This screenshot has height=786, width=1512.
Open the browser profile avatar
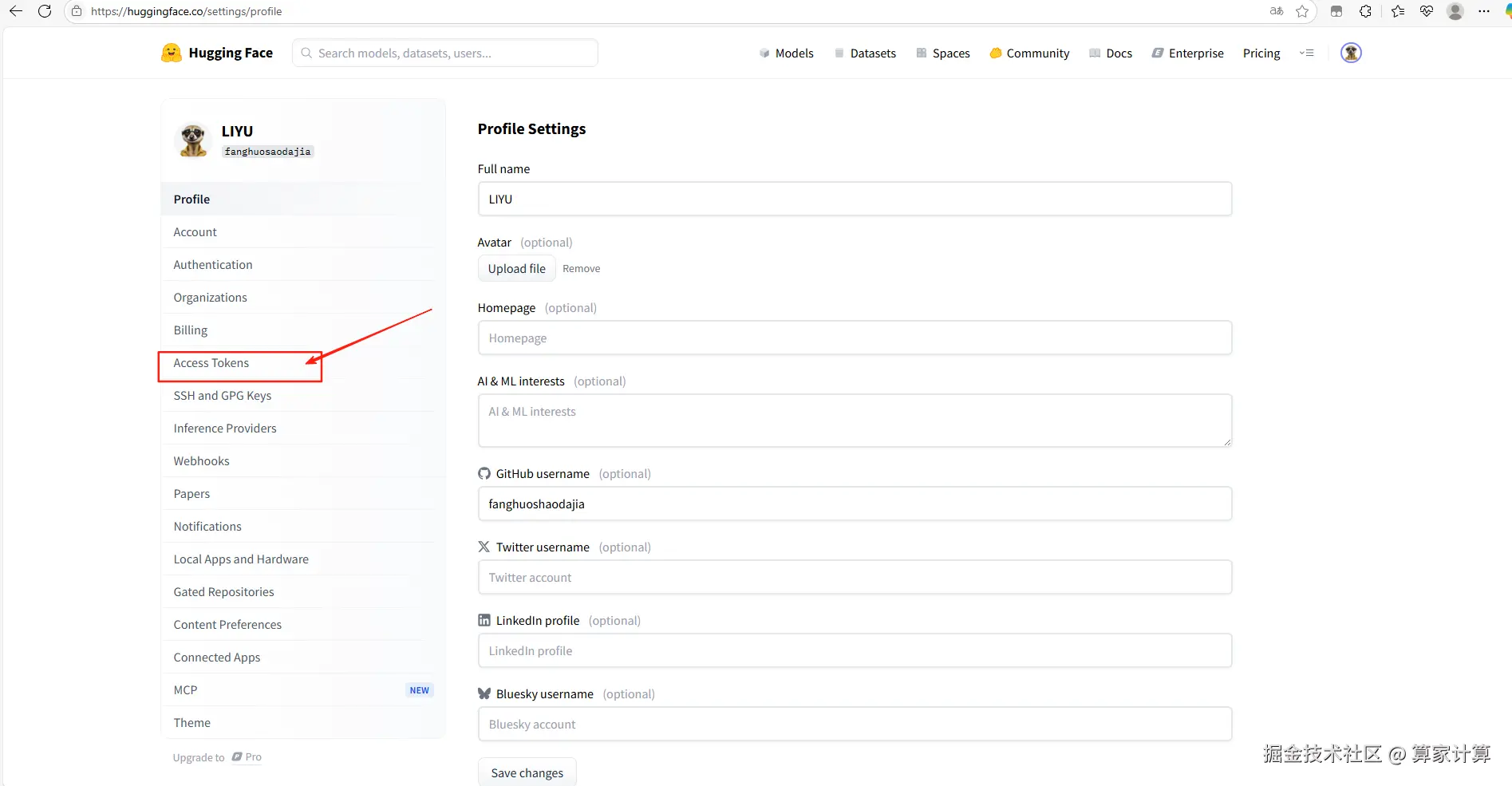(1455, 11)
